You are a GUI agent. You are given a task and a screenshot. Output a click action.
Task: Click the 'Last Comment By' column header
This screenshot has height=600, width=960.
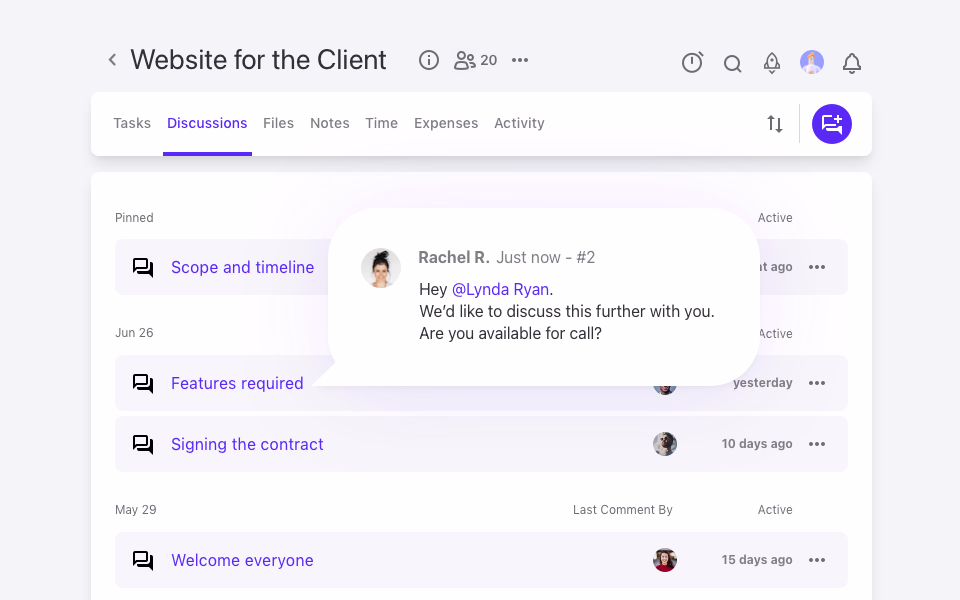pyautogui.click(x=623, y=509)
